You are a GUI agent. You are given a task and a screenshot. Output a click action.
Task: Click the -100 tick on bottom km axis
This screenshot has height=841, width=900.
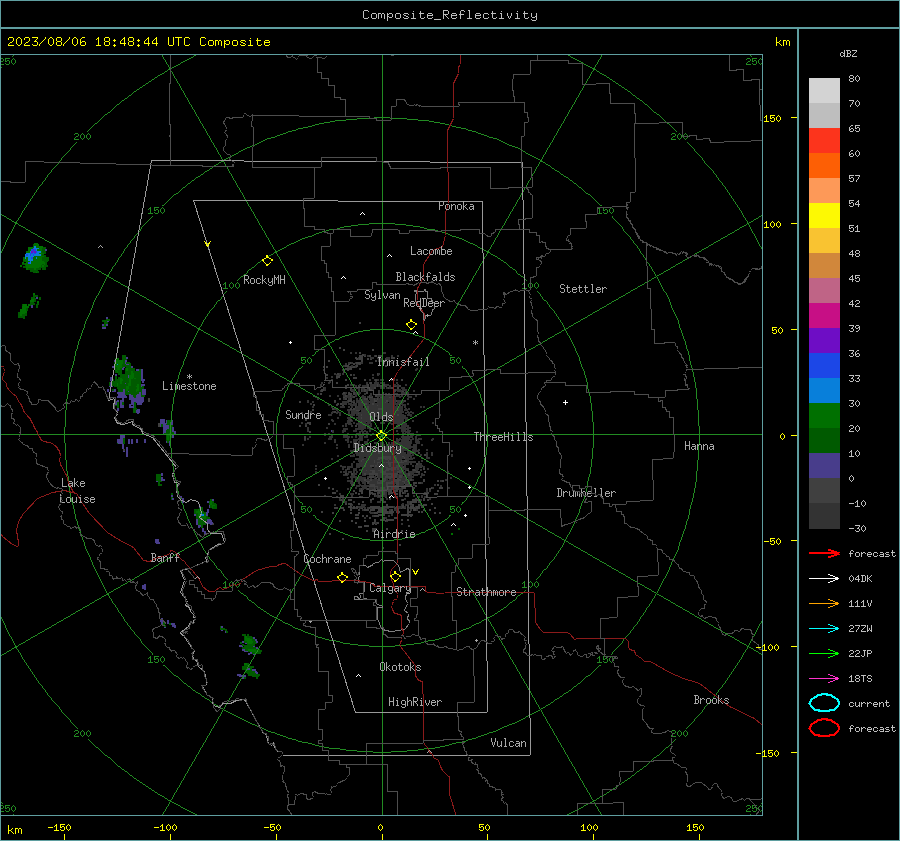tap(165, 828)
